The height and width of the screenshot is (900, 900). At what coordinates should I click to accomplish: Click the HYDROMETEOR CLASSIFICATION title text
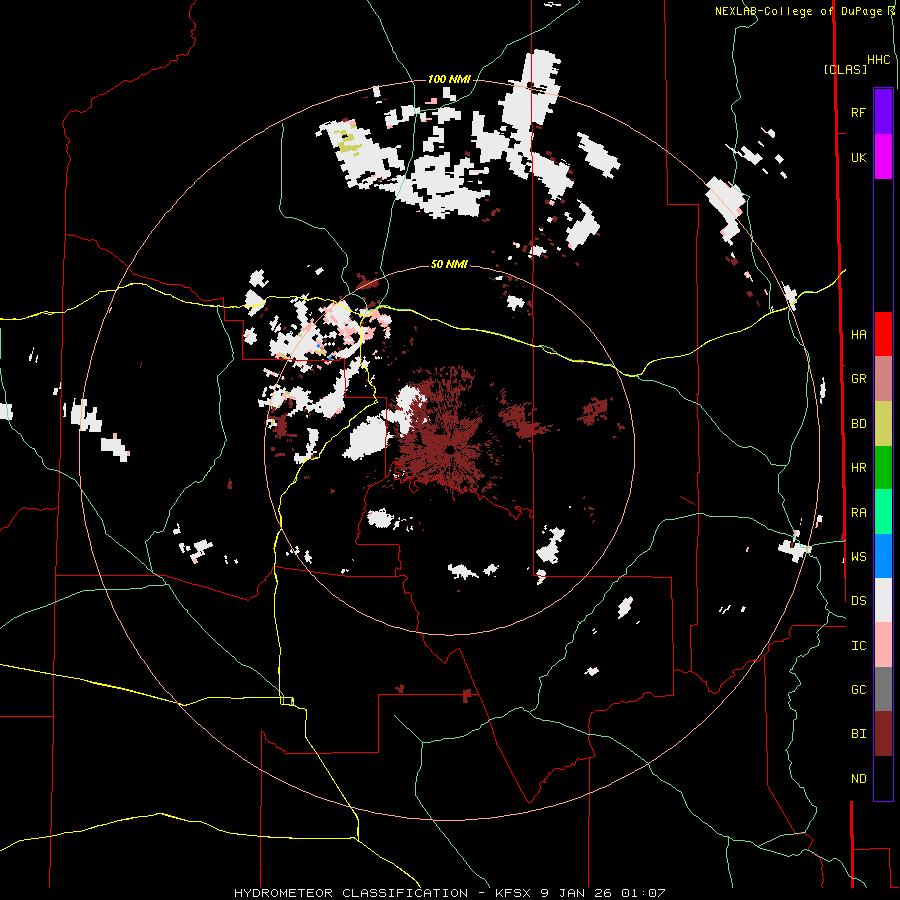351,893
